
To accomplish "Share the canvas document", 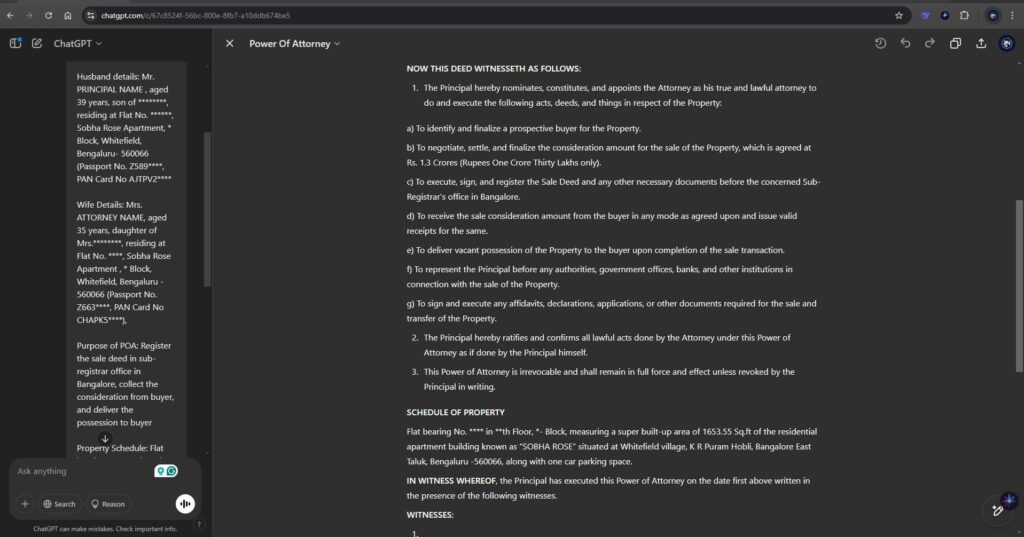I will coord(980,43).
